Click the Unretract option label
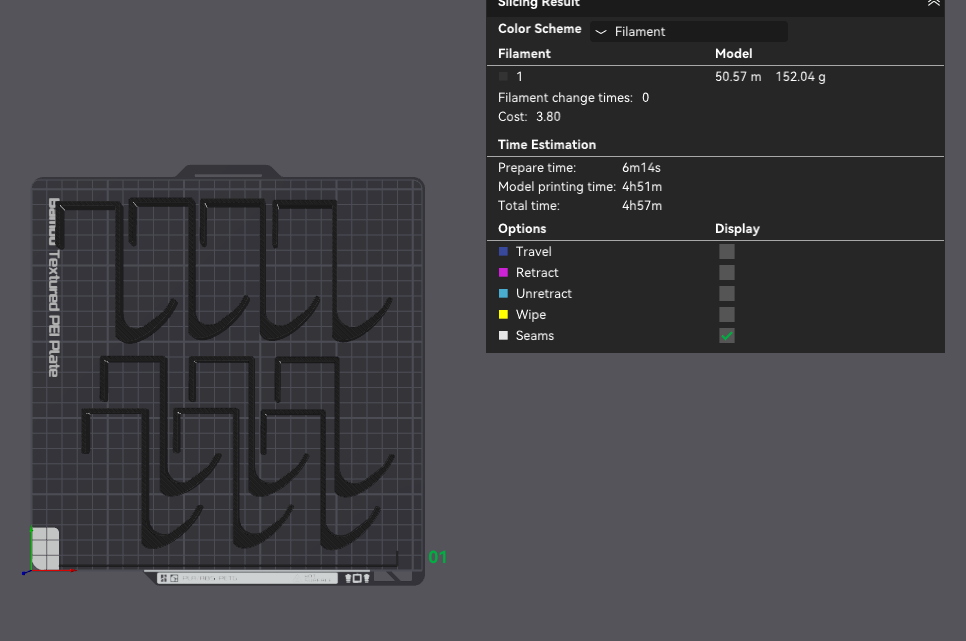966x641 pixels. [543, 293]
